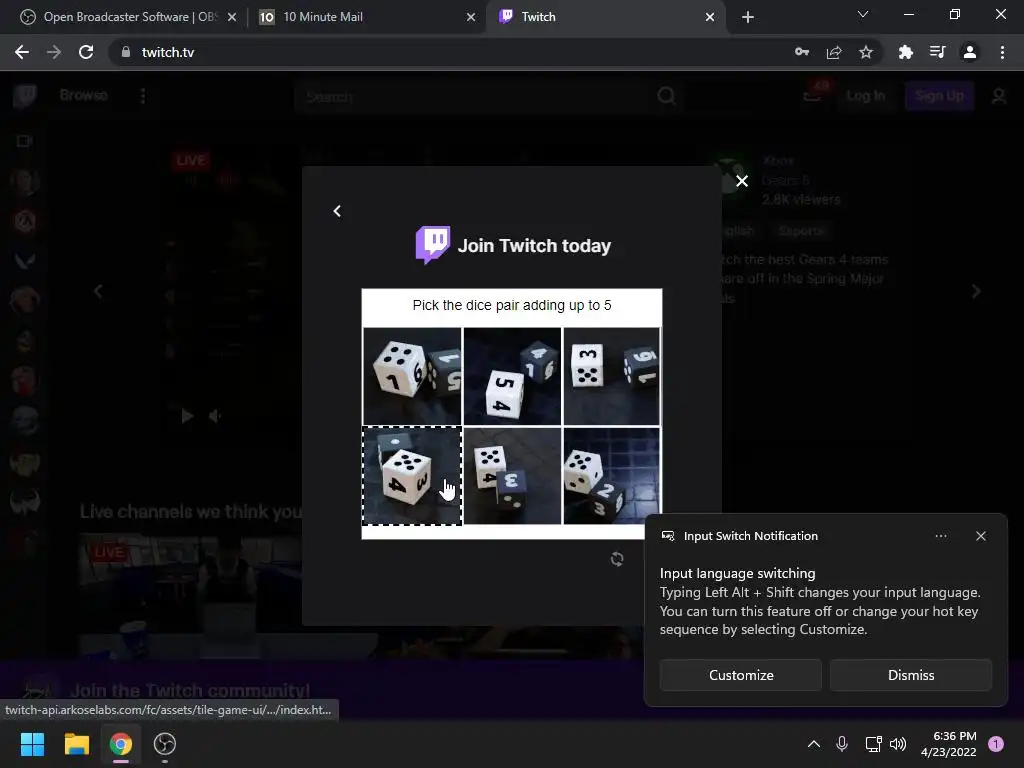Close the 10 Minute Mail tab
Viewport: 1024px width, 768px height.
[x=471, y=17]
